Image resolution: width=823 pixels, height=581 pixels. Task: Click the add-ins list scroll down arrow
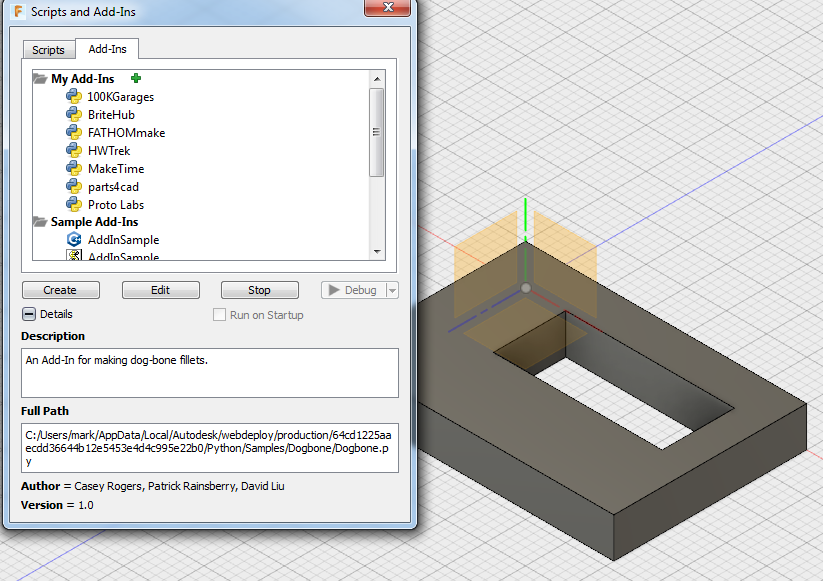[x=377, y=252]
